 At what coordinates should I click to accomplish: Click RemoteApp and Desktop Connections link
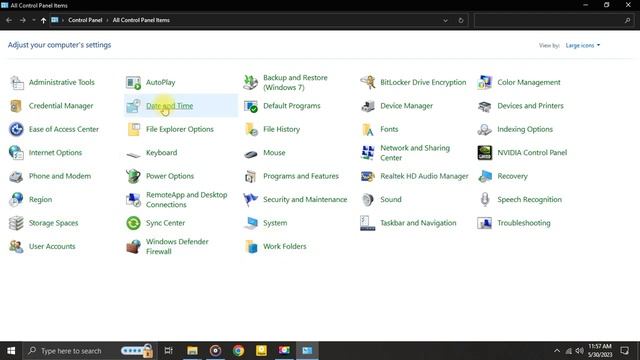click(187, 200)
